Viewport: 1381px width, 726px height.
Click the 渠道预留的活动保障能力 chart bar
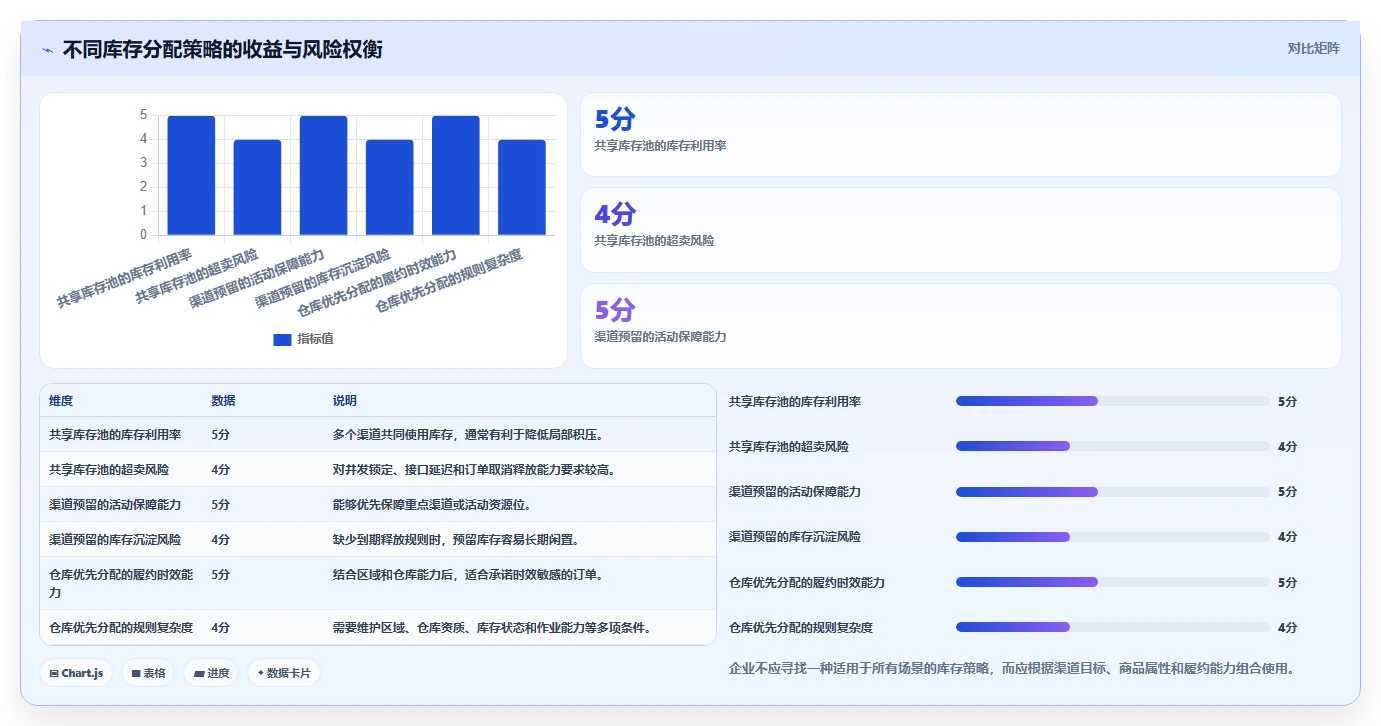click(x=323, y=175)
